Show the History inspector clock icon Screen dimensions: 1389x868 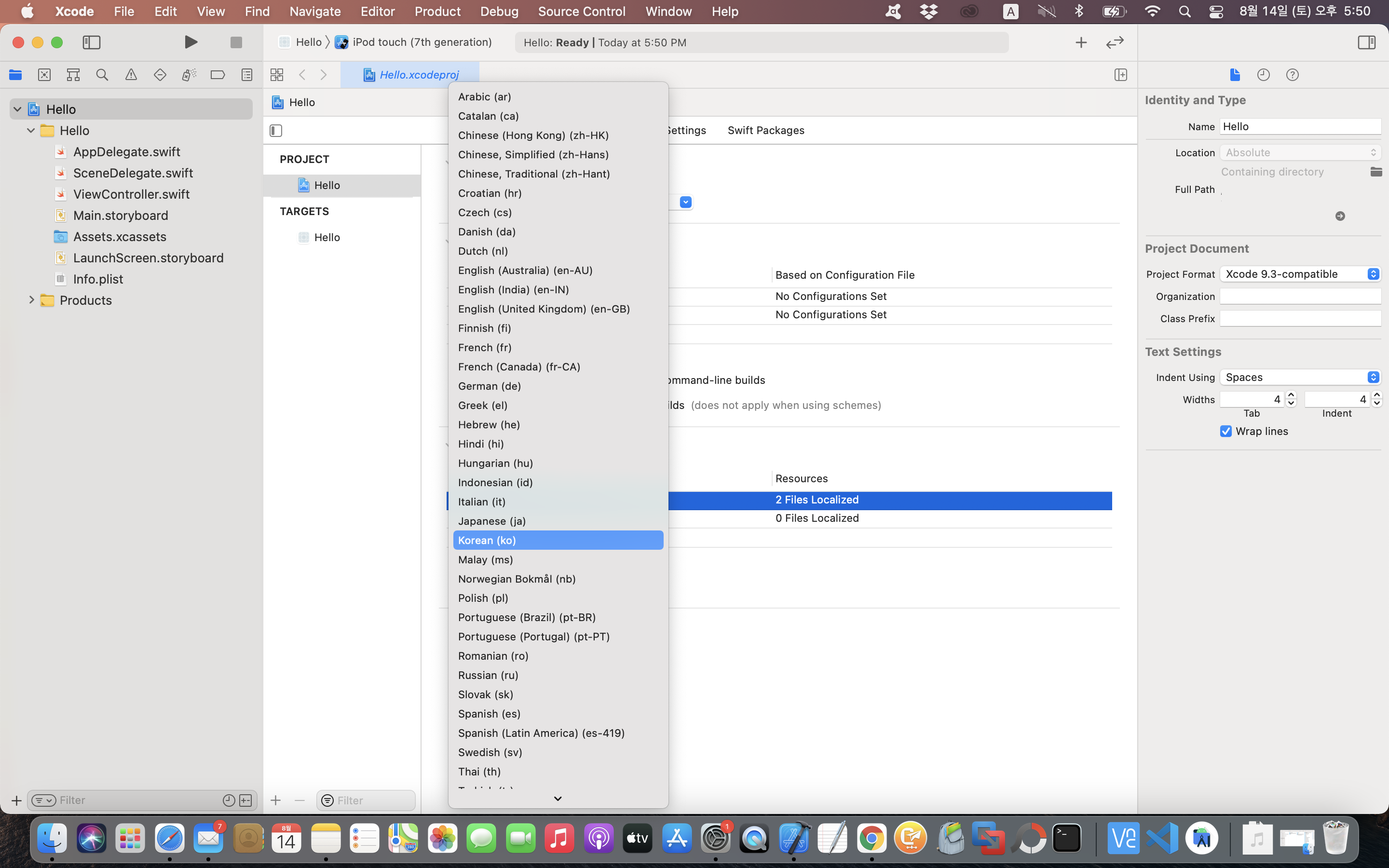(1263, 75)
